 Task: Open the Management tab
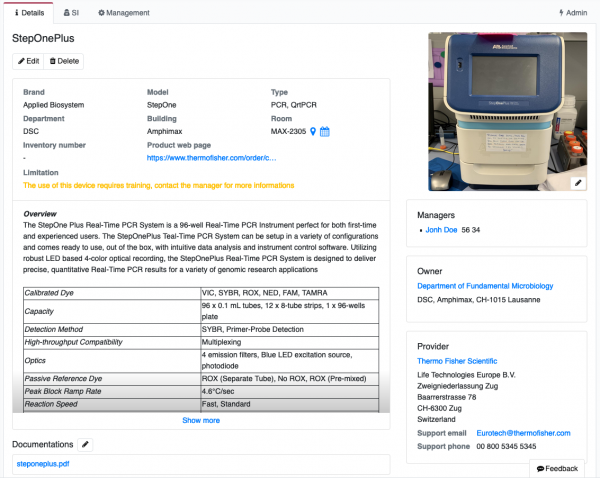[124, 13]
